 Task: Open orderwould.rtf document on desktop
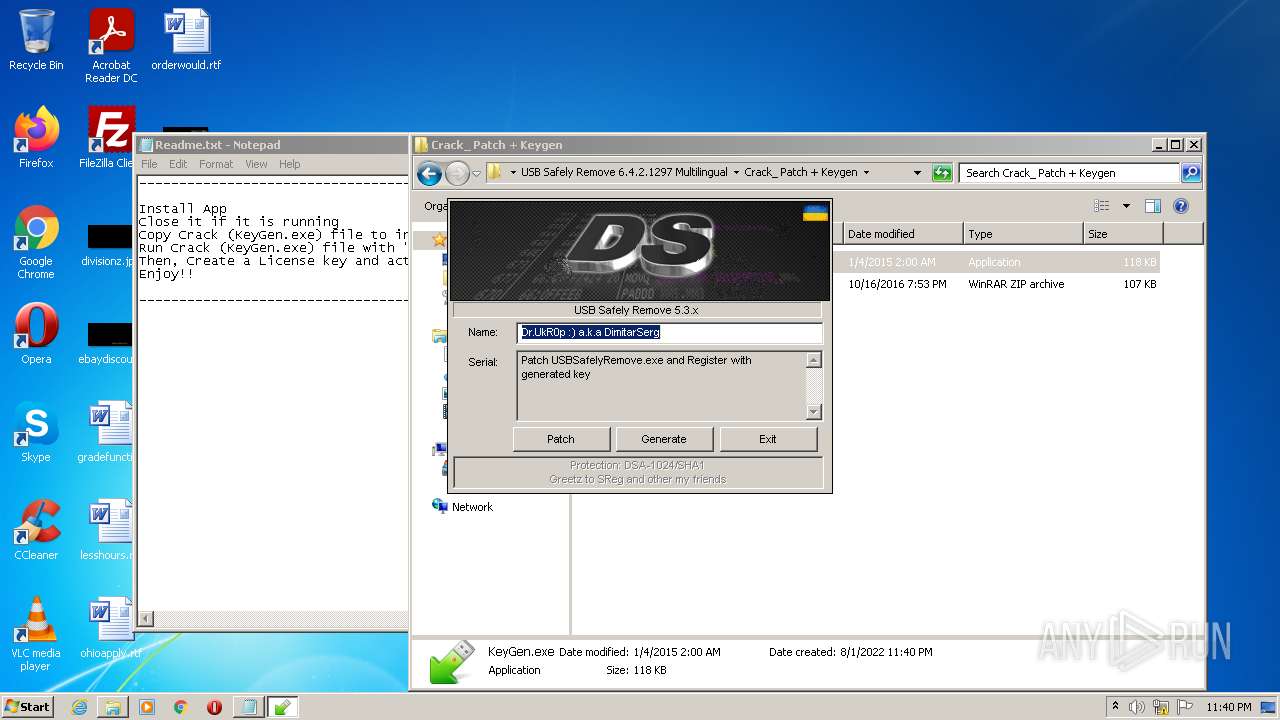tap(186, 40)
